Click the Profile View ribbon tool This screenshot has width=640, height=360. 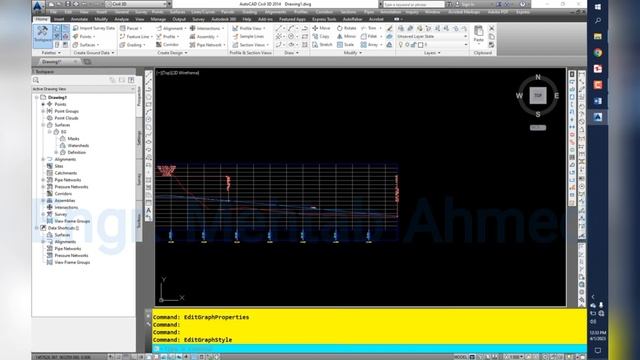[x=249, y=28]
